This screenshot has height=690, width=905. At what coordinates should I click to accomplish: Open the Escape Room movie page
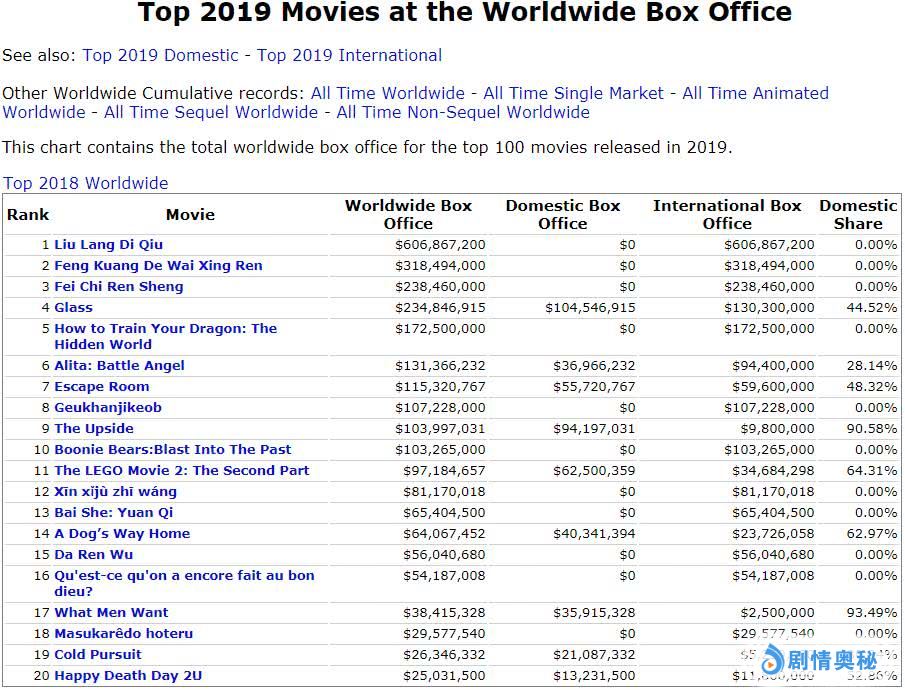tap(101, 386)
